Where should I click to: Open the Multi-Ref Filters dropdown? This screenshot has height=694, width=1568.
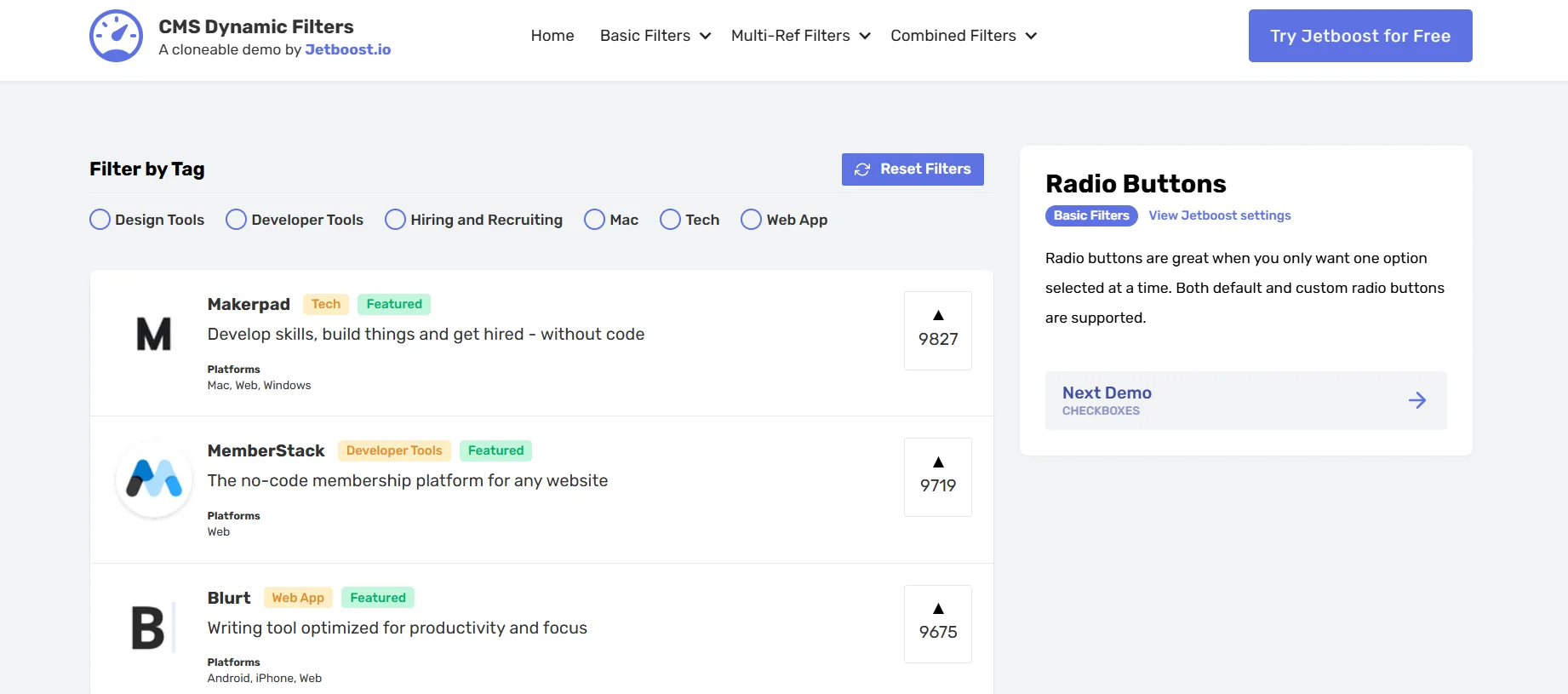pos(800,36)
